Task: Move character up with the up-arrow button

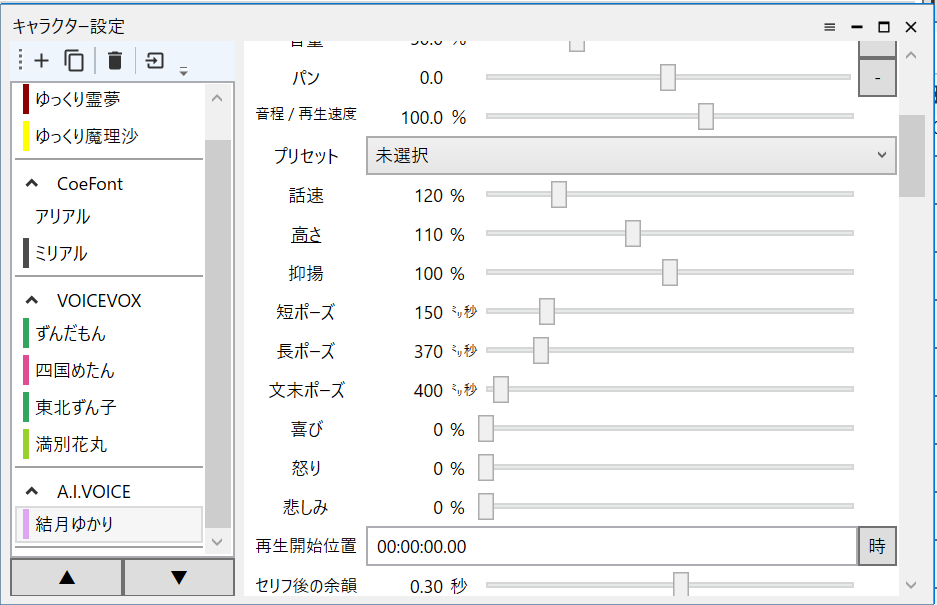Action: 66,577
